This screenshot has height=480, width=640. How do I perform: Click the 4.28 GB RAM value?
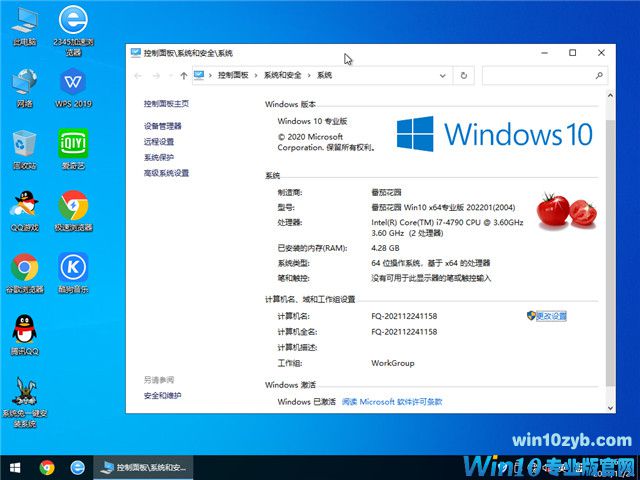coord(385,248)
